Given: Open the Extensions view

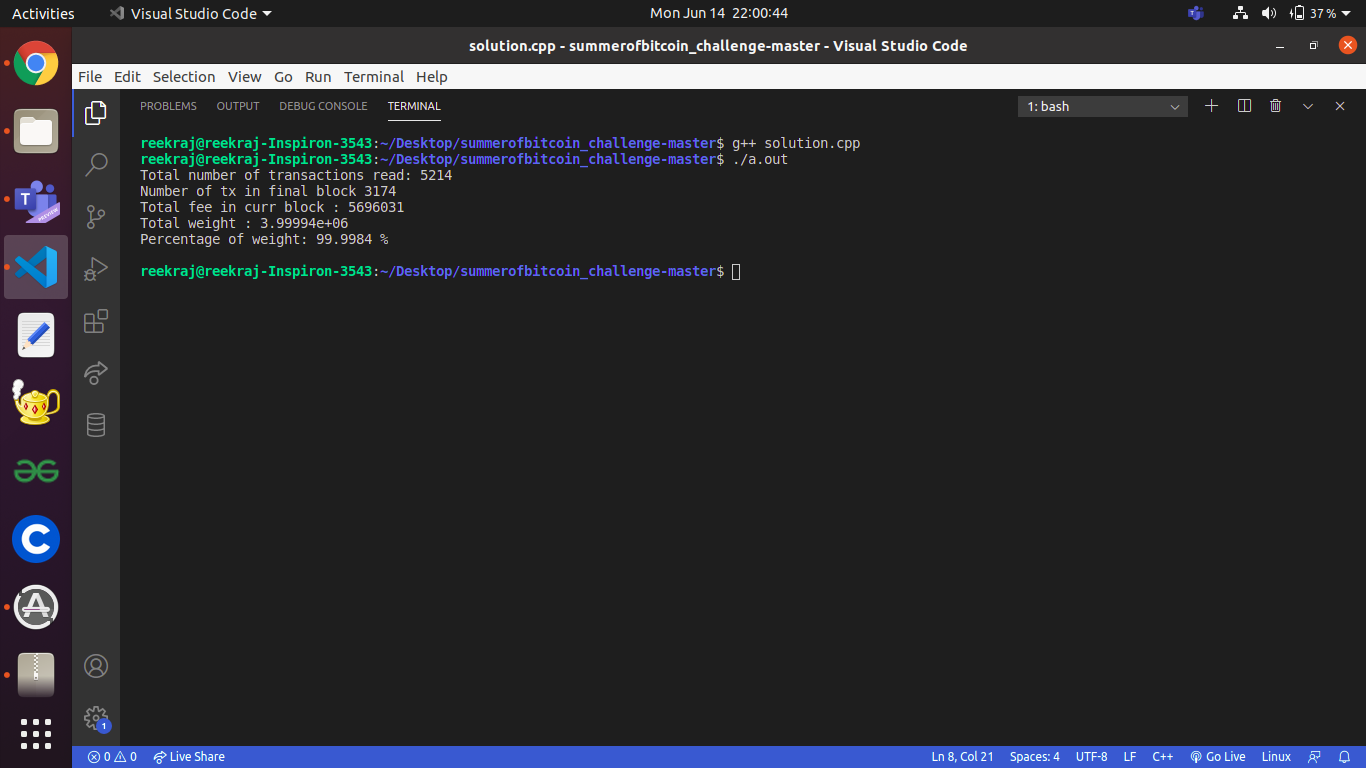Looking at the screenshot, I should (95, 321).
